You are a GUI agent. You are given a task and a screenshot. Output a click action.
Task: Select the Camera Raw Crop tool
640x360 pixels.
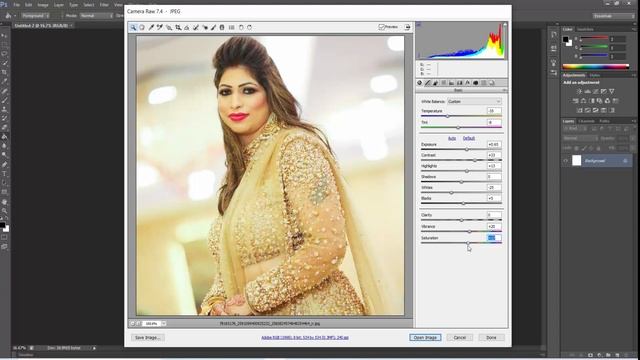178,27
